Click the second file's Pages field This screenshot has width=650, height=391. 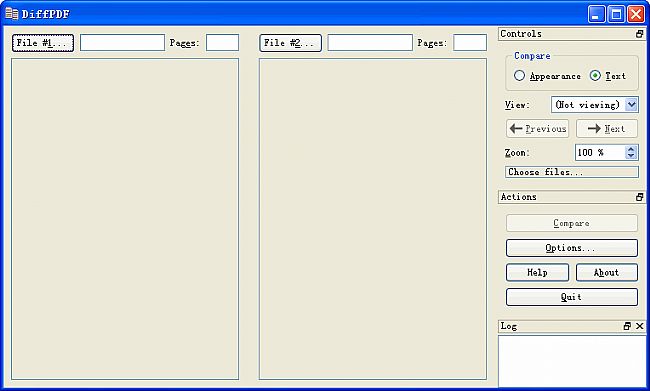[470, 43]
